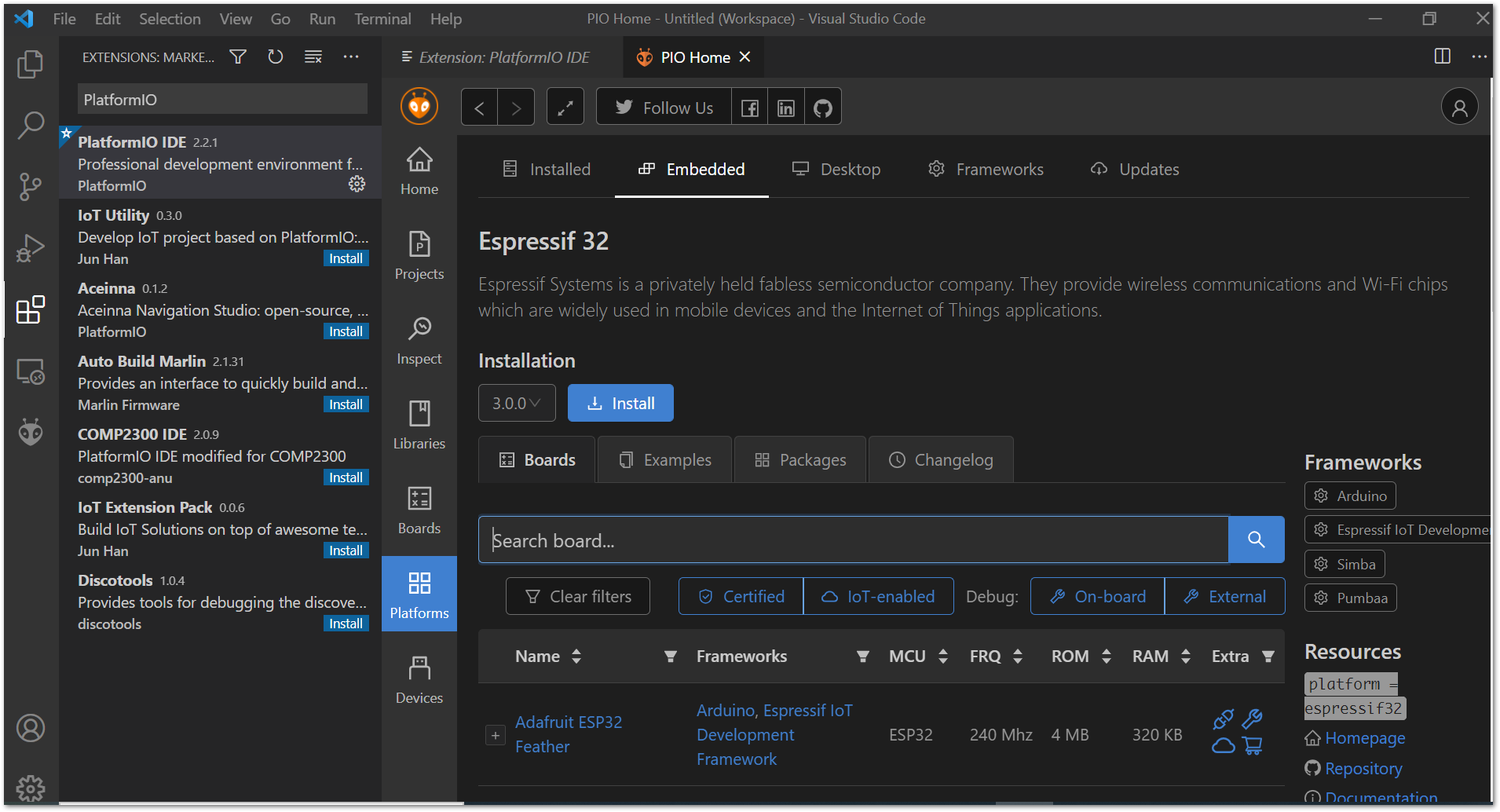Image resolution: width=1500 pixels, height=812 pixels.
Task: Open the Name column filter
Action: pos(671,657)
